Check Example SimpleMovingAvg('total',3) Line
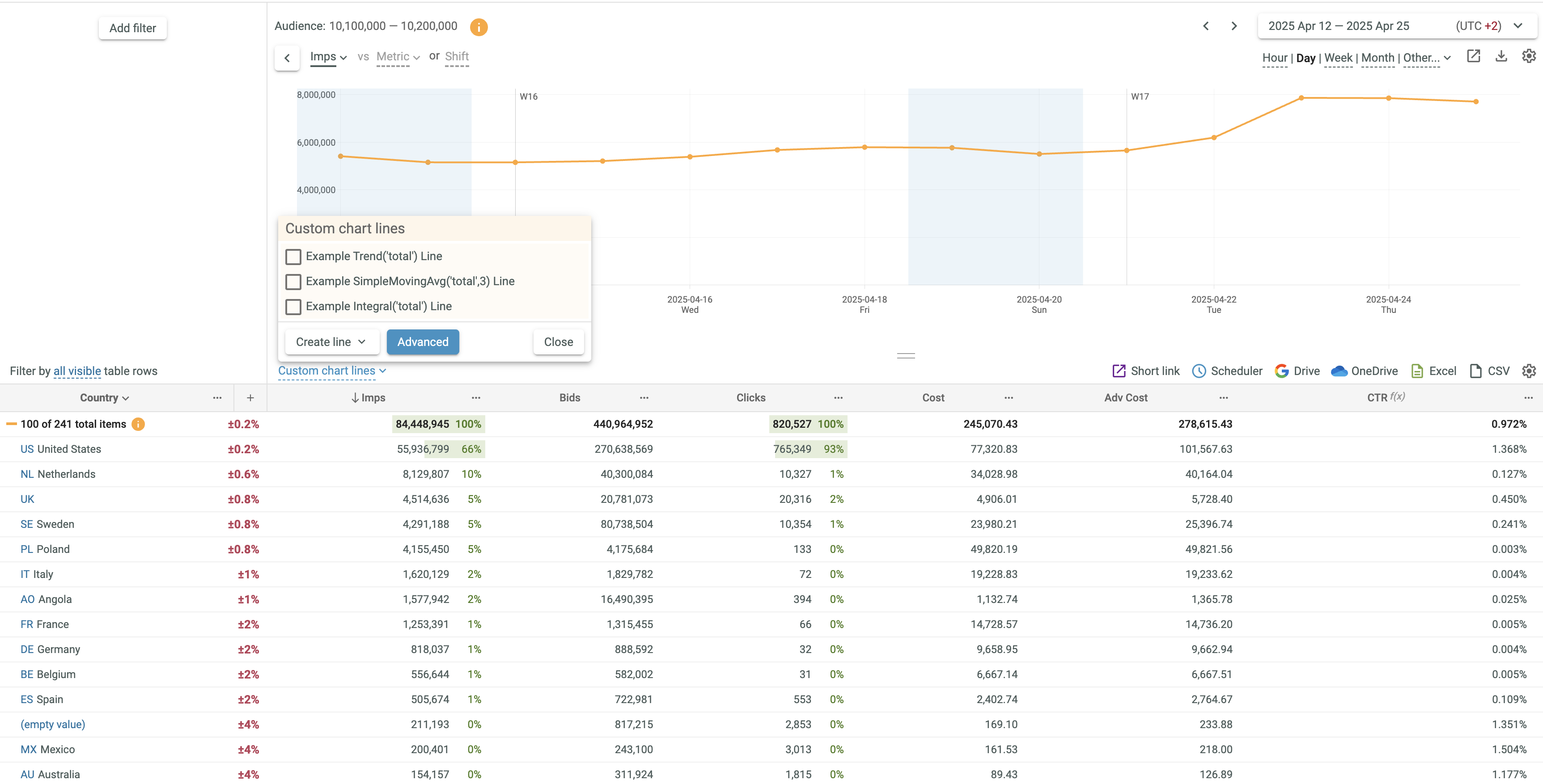Image resolution: width=1543 pixels, height=784 pixels. [x=293, y=282]
